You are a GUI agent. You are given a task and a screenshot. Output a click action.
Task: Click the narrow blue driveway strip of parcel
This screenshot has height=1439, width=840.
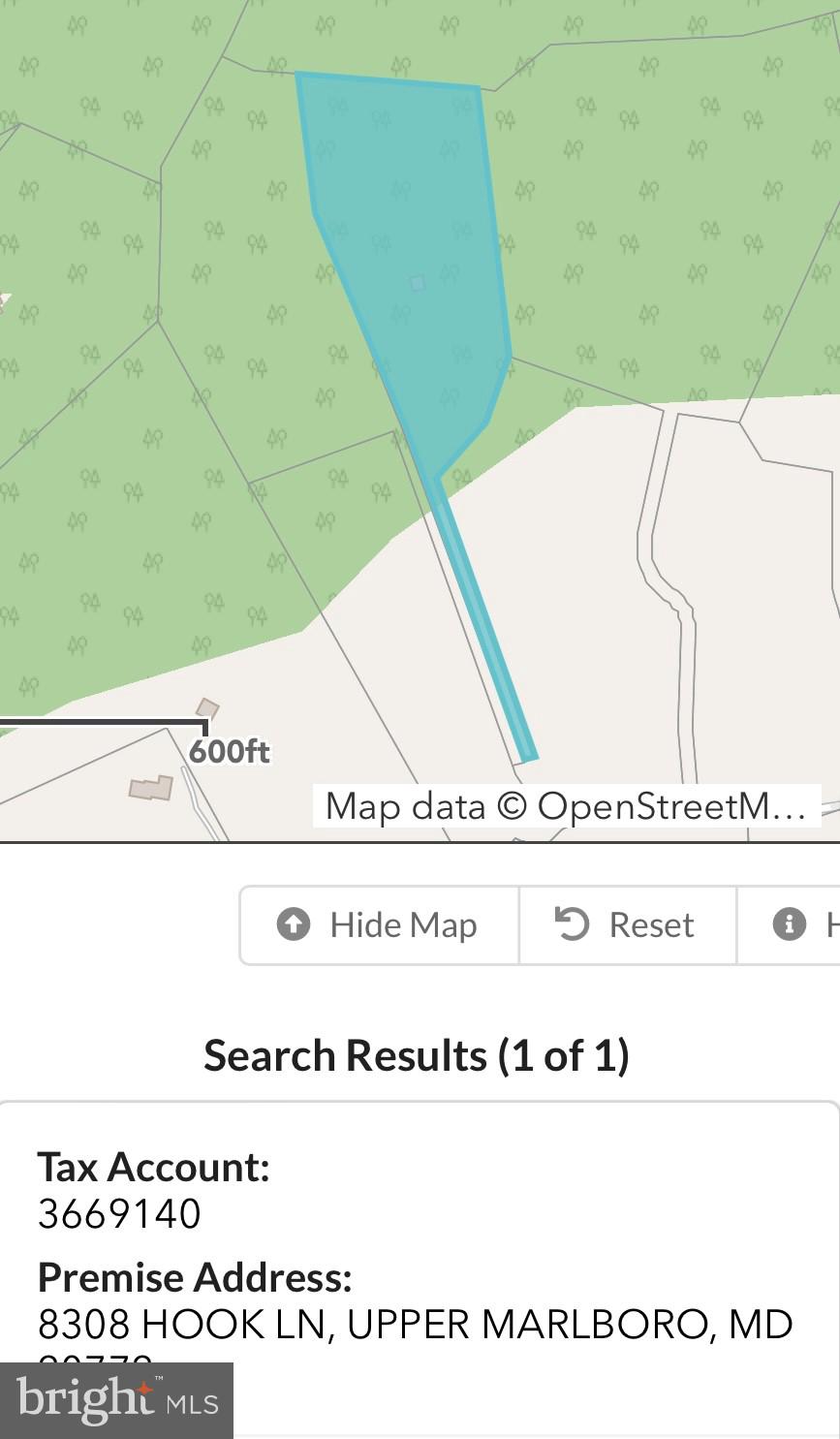tap(484, 620)
